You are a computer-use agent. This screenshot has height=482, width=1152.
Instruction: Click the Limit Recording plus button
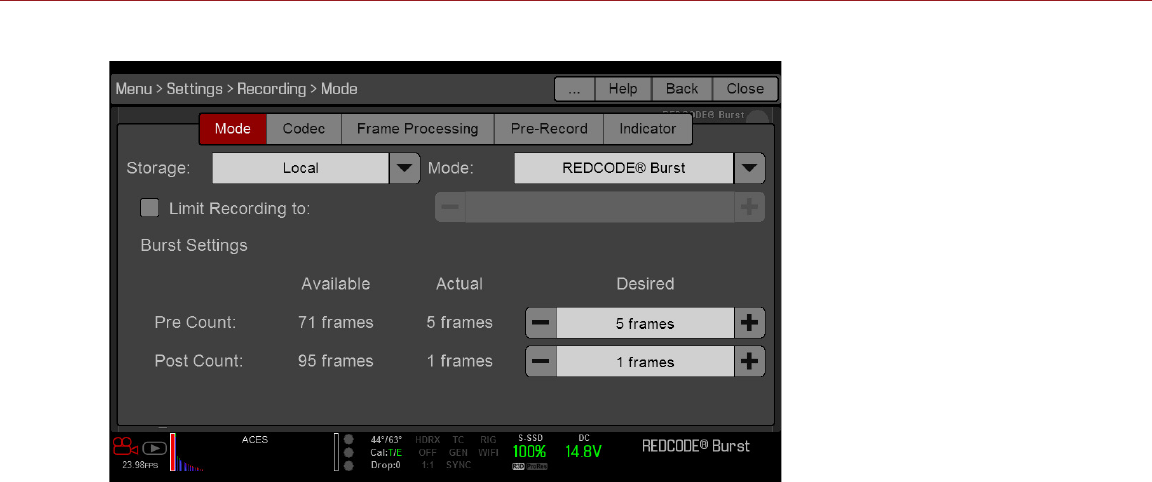click(x=749, y=207)
